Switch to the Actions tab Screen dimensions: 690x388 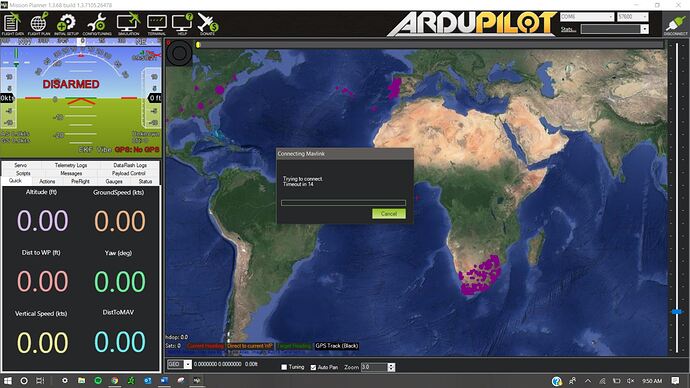click(47, 181)
